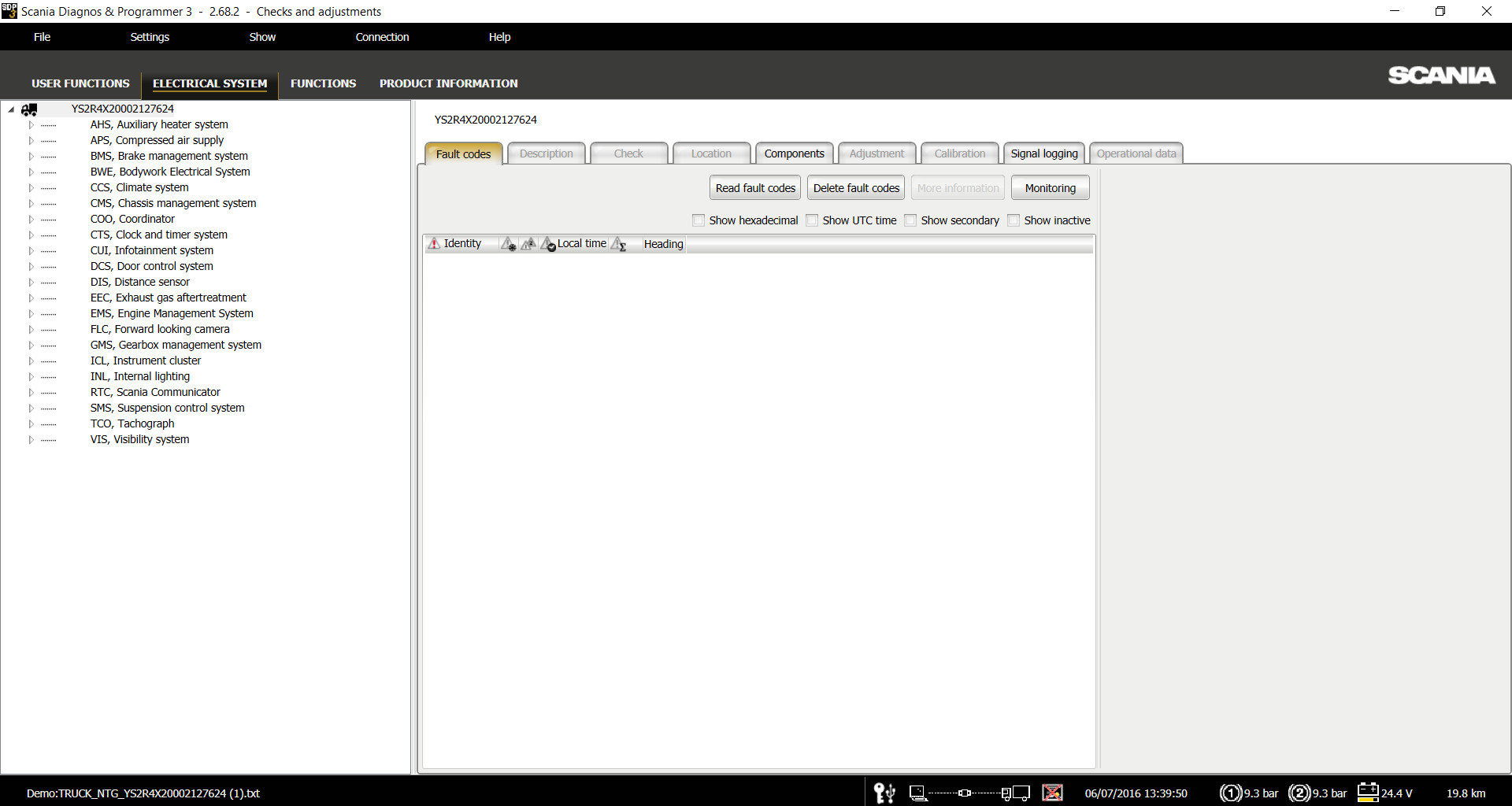Toggle the Show UTC time checkbox
1512x806 pixels.
812,220
